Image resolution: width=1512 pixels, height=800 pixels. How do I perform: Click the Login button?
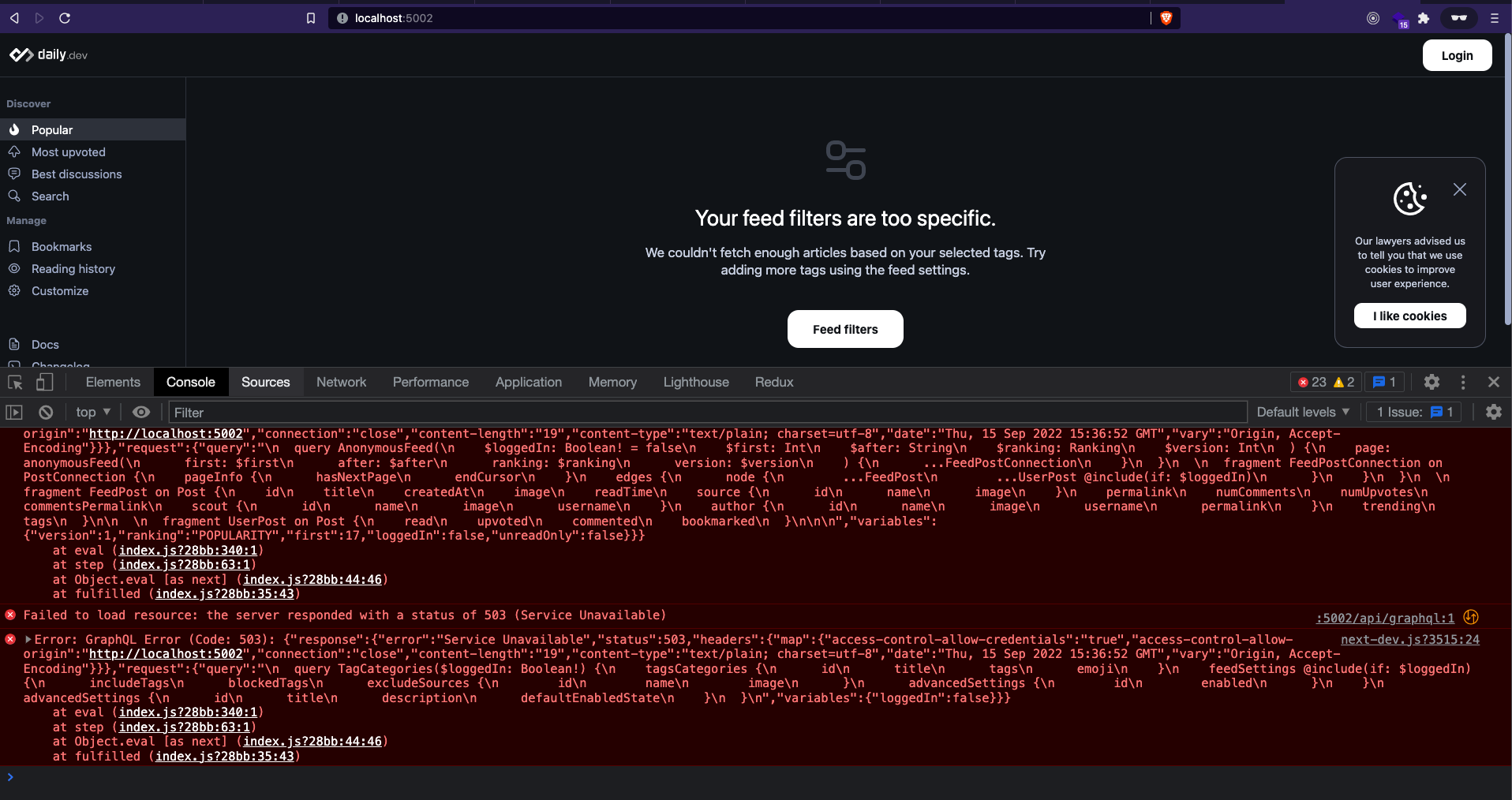(1457, 55)
